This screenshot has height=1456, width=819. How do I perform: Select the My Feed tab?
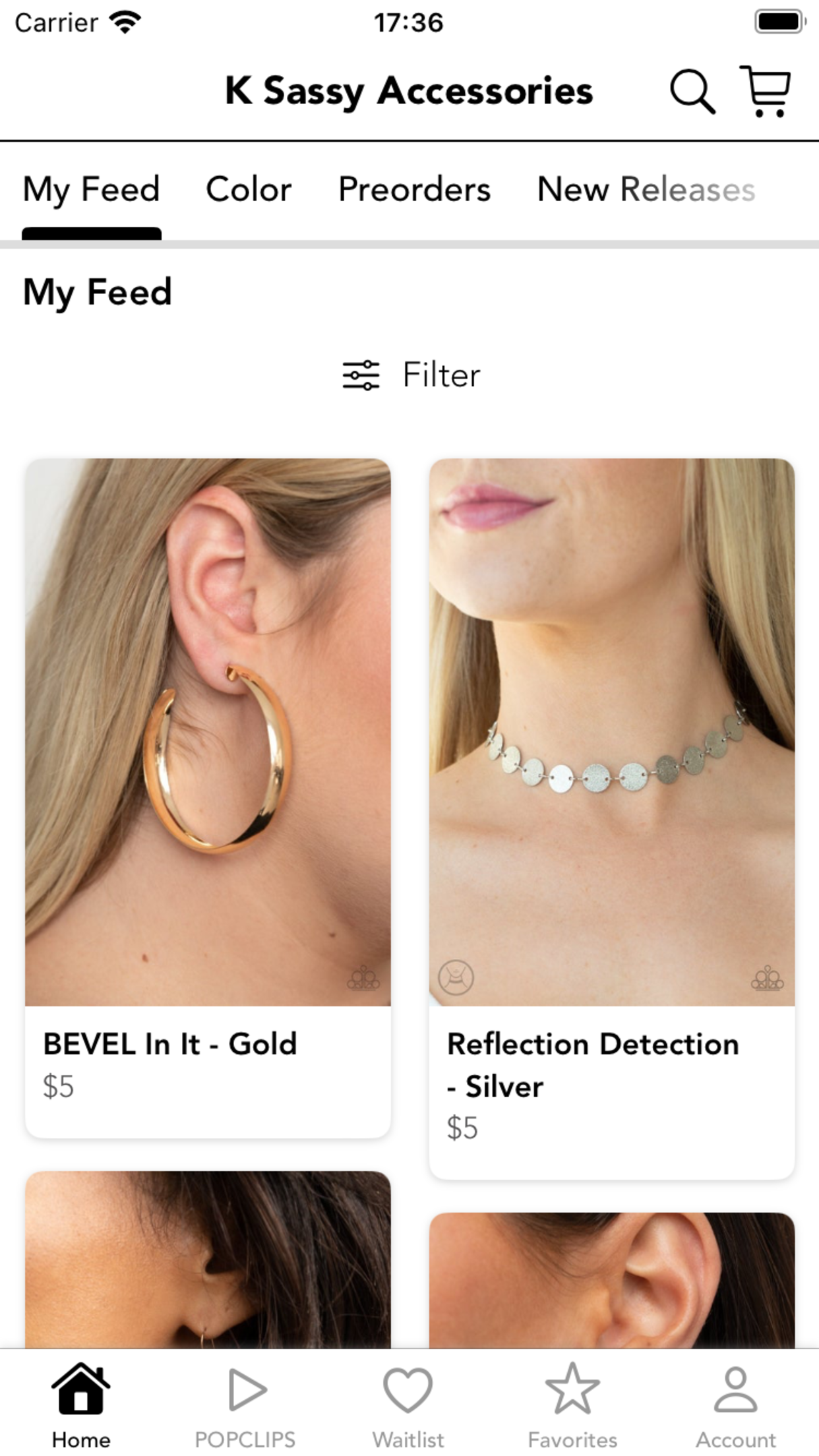point(92,190)
